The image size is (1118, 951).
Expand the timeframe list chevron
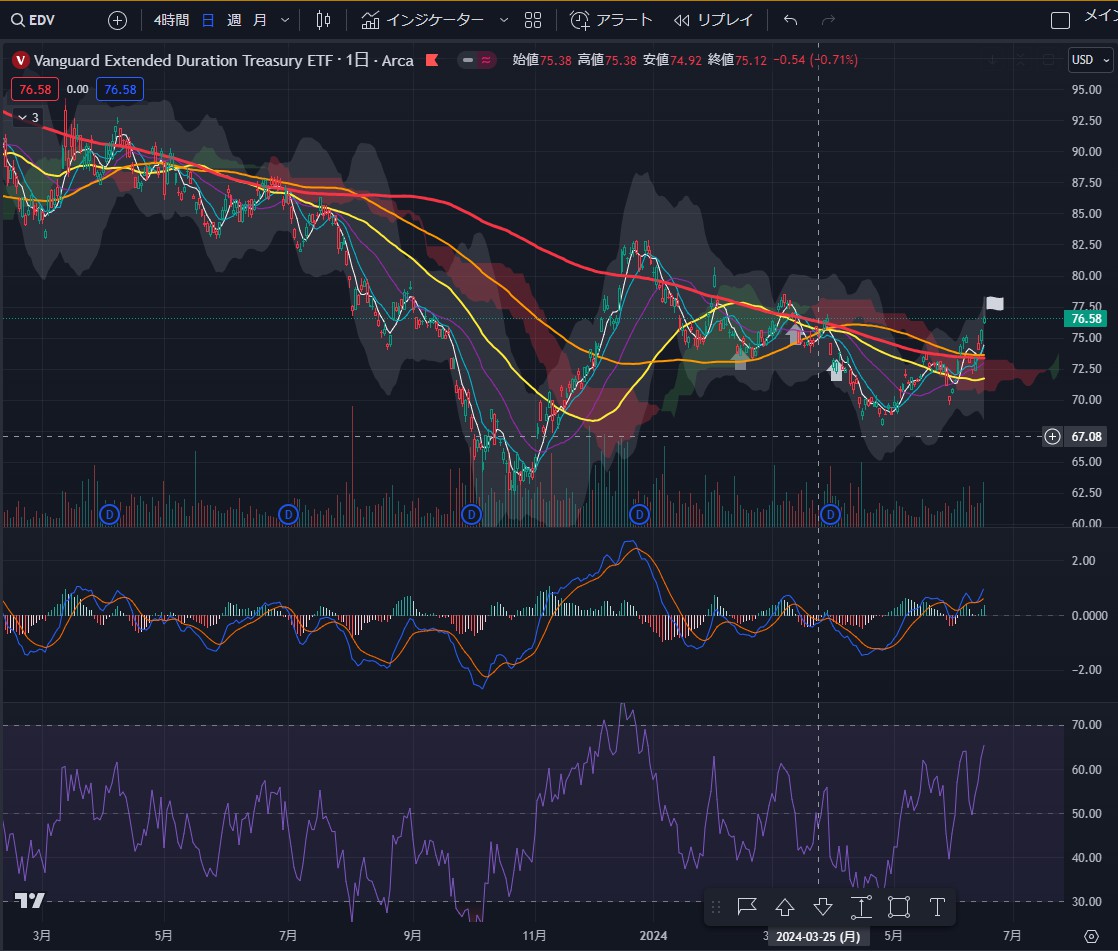coord(285,20)
